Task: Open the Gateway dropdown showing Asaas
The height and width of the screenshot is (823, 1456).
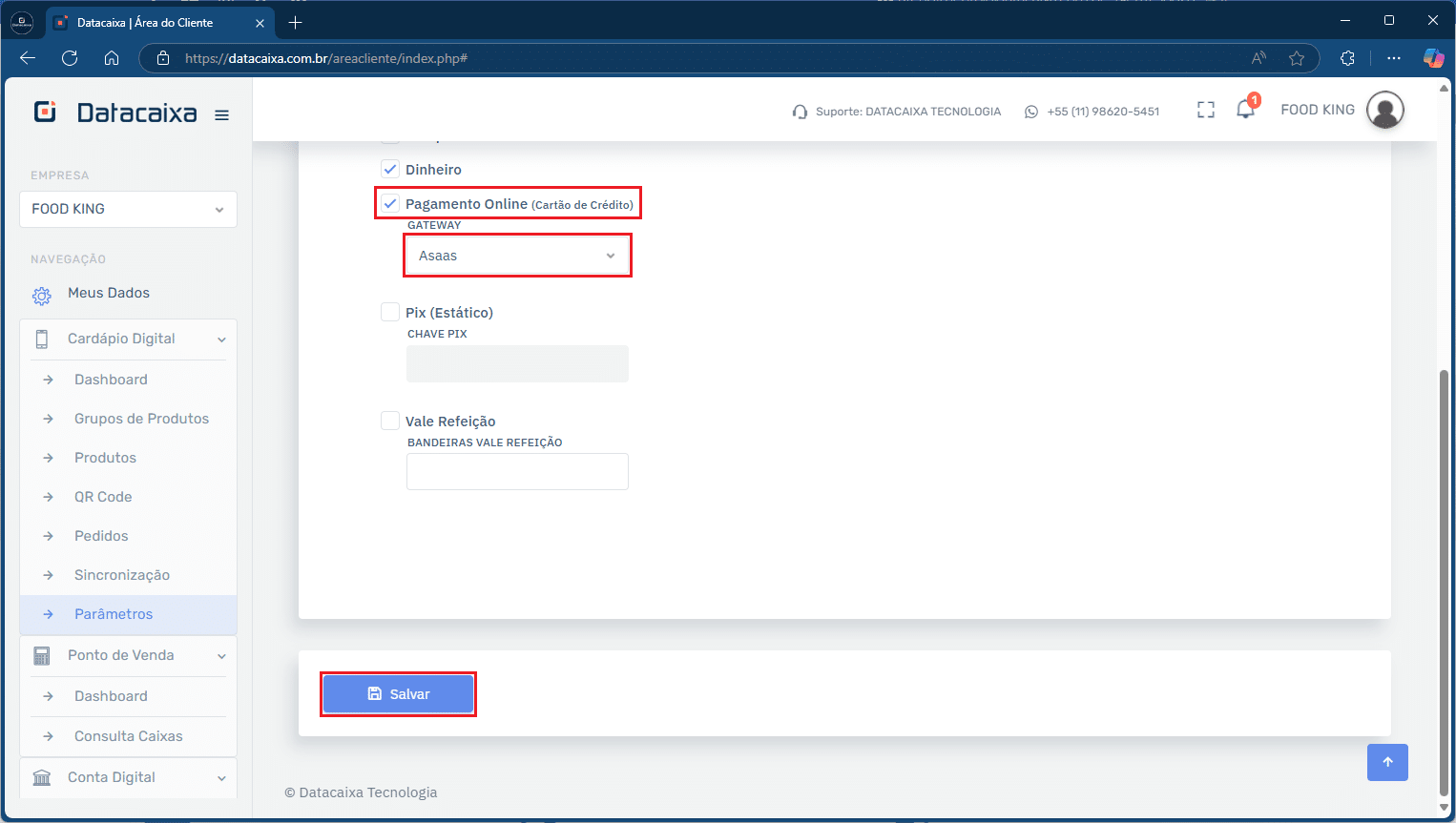Action: coord(517,256)
